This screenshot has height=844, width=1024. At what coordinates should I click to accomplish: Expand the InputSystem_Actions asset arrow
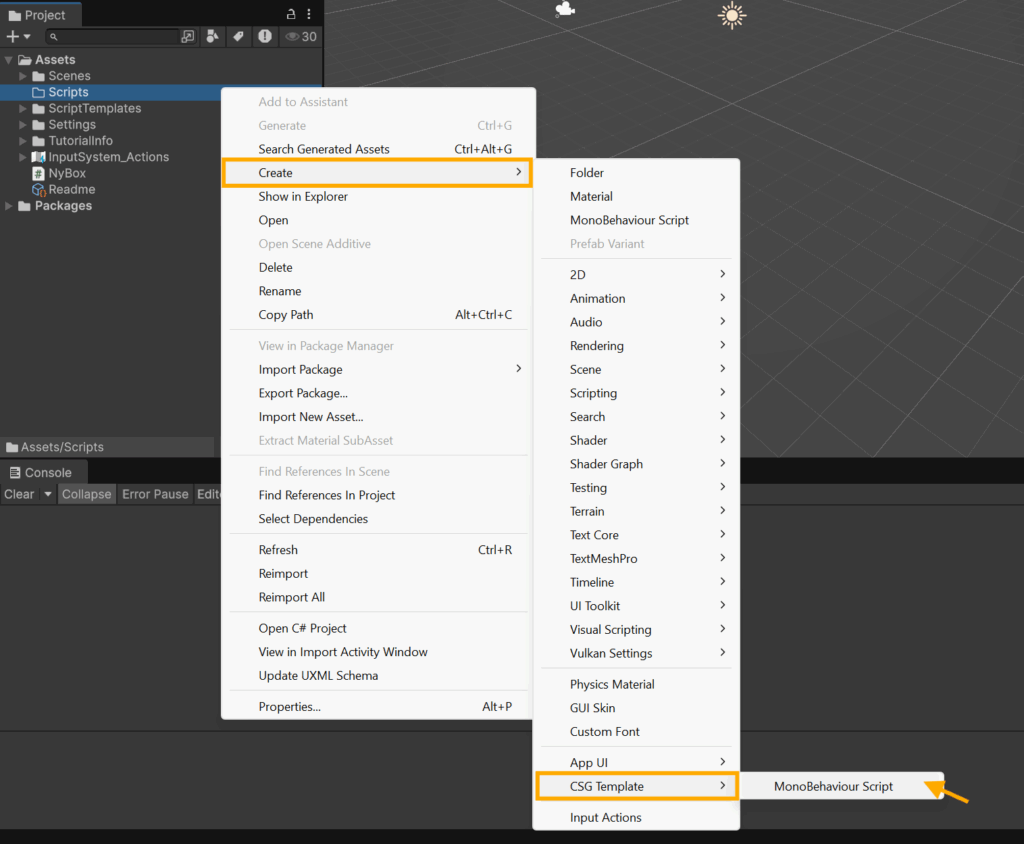pos(23,157)
